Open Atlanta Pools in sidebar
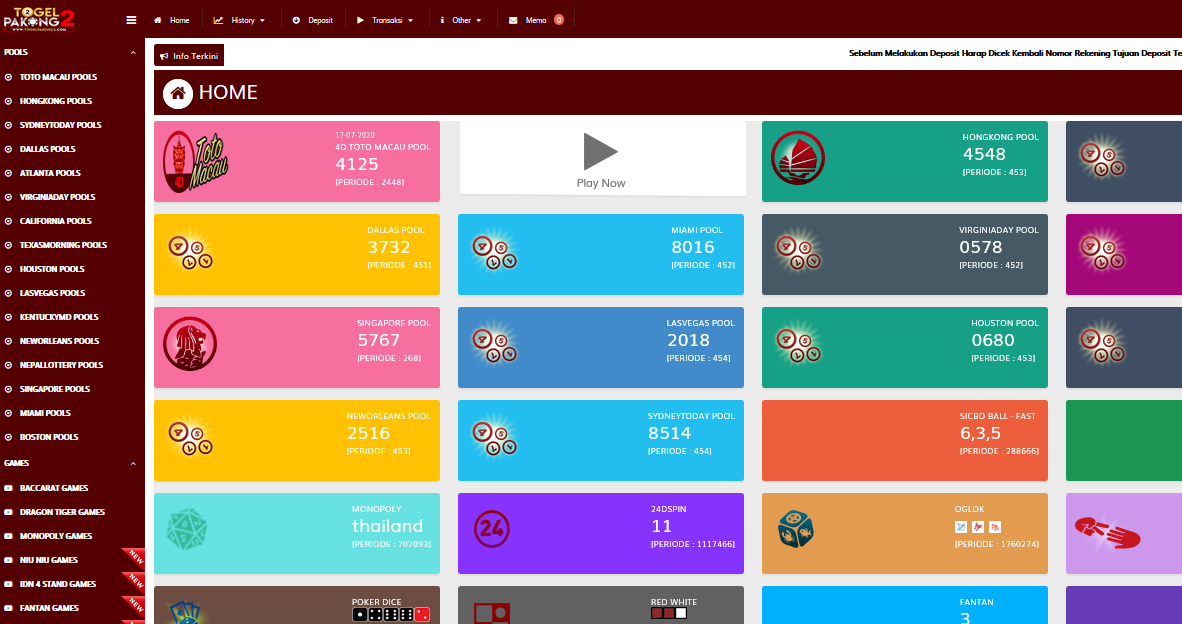The image size is (1182, 624). 50,173
